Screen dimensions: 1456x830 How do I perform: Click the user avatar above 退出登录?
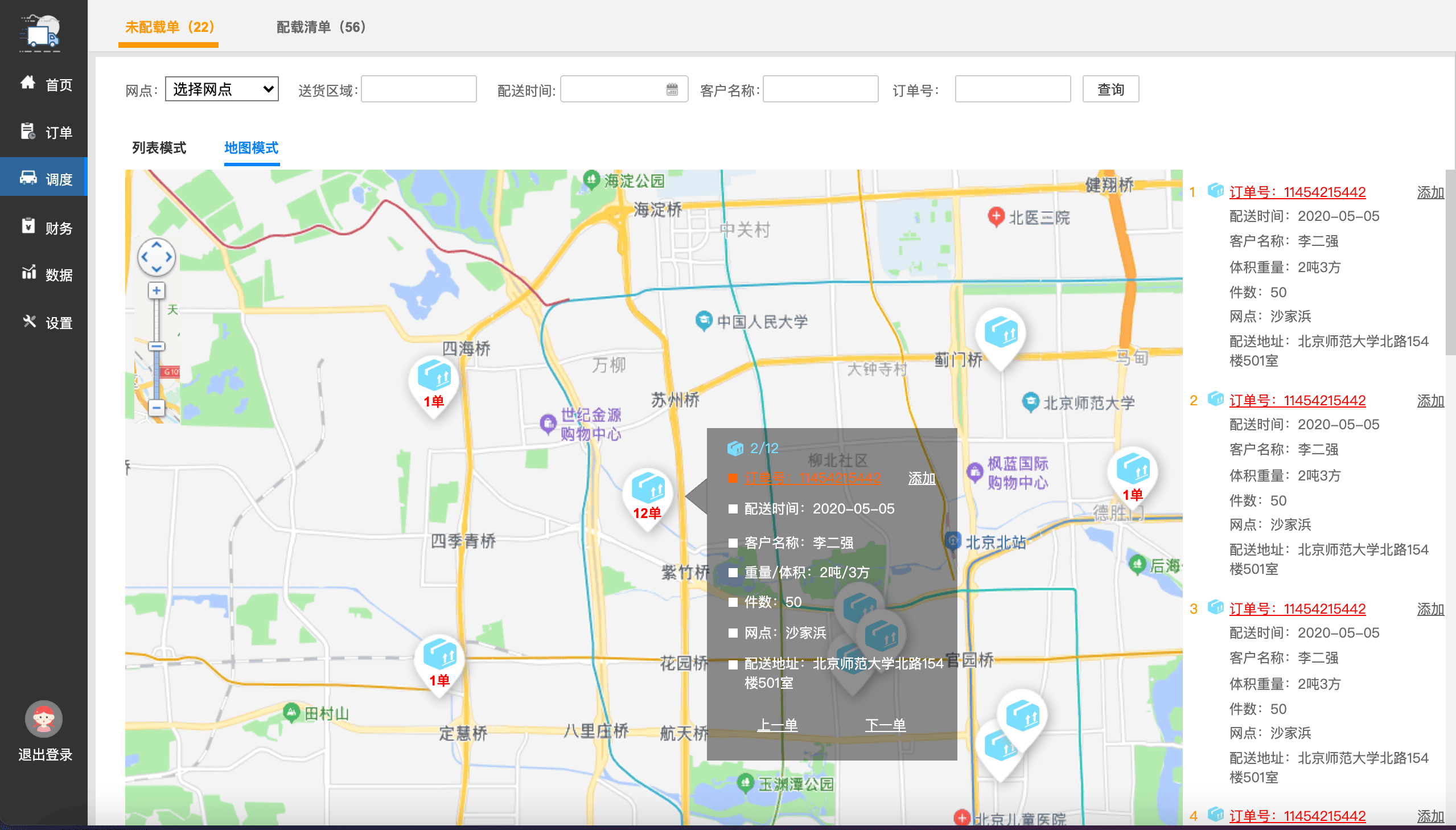pyautogui.click(x=44, y=718)
